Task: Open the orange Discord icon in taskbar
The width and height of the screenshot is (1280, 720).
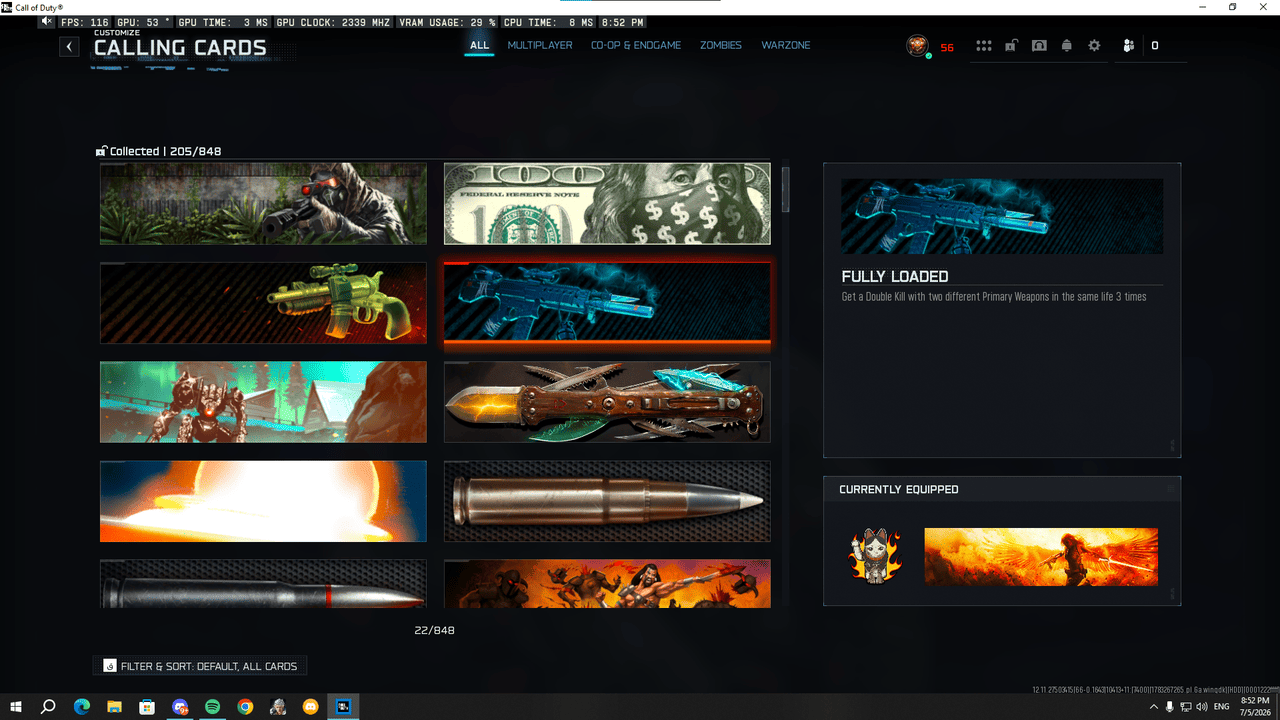Action: [311, 706]
